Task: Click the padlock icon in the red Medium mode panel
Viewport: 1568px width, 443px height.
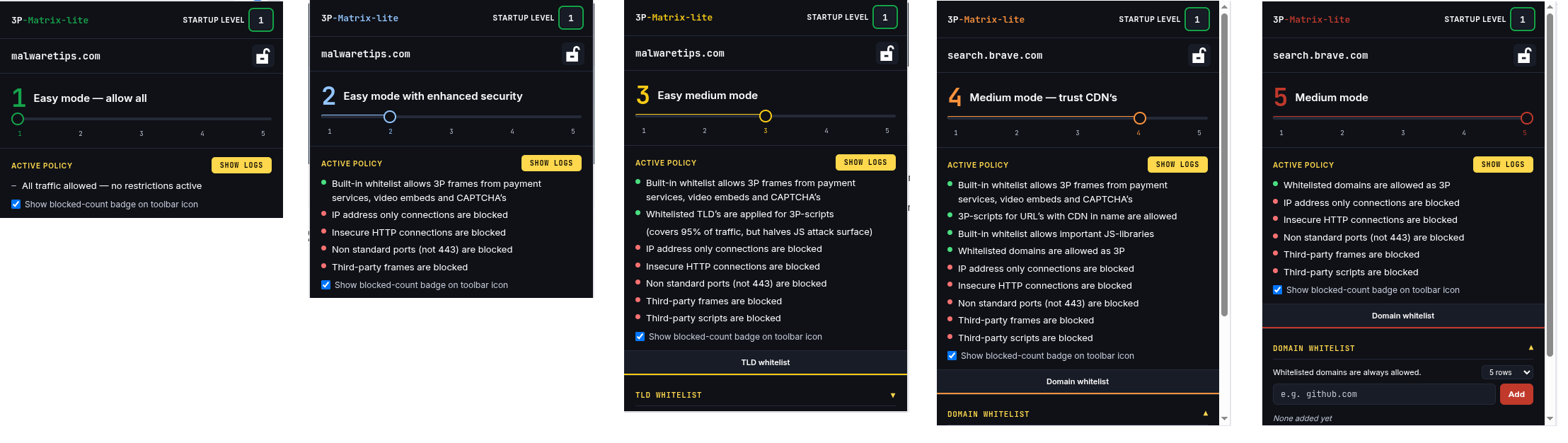Action: 1524,55
